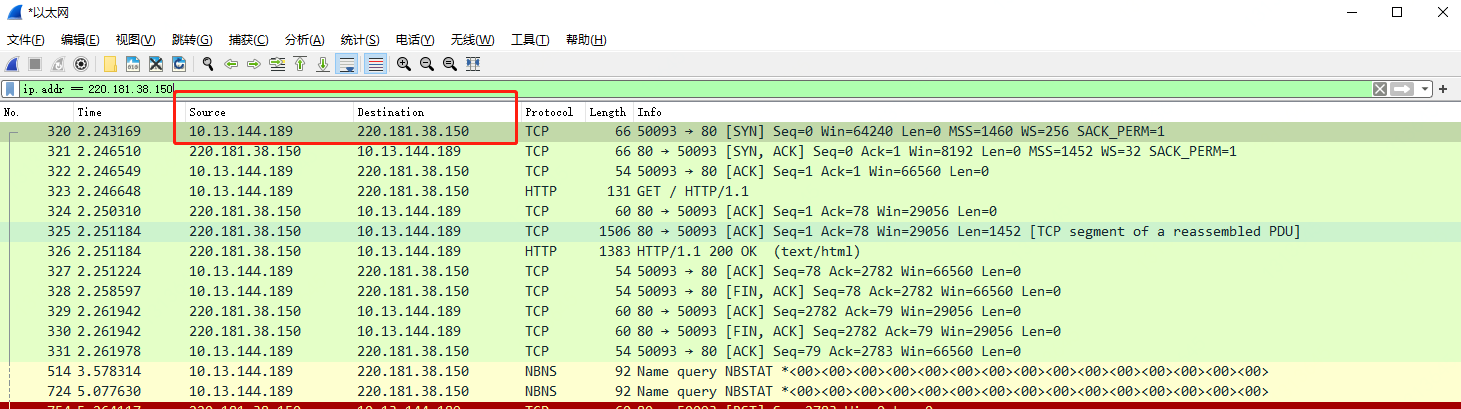The height and width of the screenshot is (409, 1461).
Task: Go back in packet history
Action: (231, 64)
